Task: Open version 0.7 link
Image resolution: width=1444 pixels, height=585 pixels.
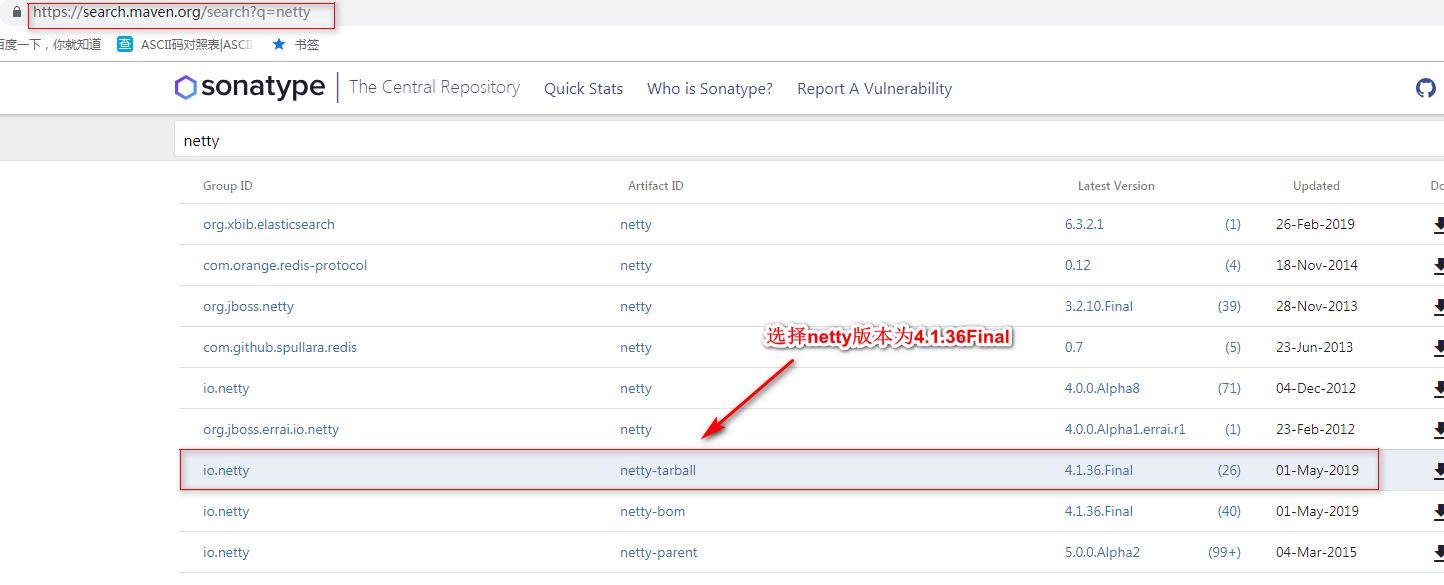Action: tap(1074, 347)
